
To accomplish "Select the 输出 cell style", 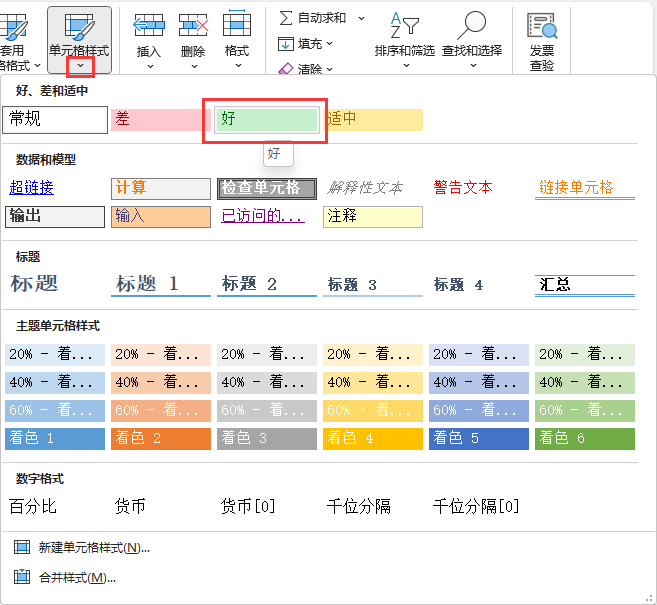I will (x=55, y=217).
